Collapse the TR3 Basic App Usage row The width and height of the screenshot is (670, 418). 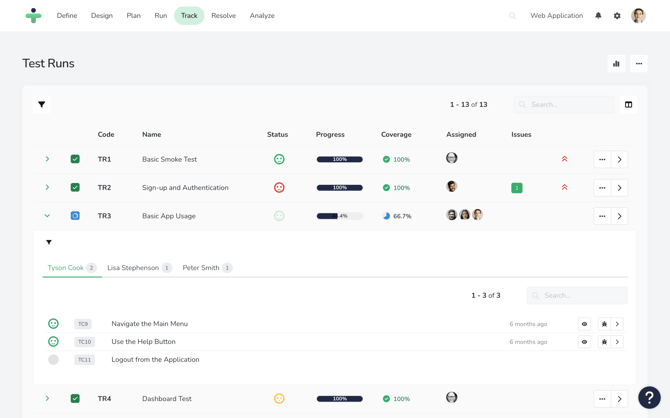coord(47,216)
